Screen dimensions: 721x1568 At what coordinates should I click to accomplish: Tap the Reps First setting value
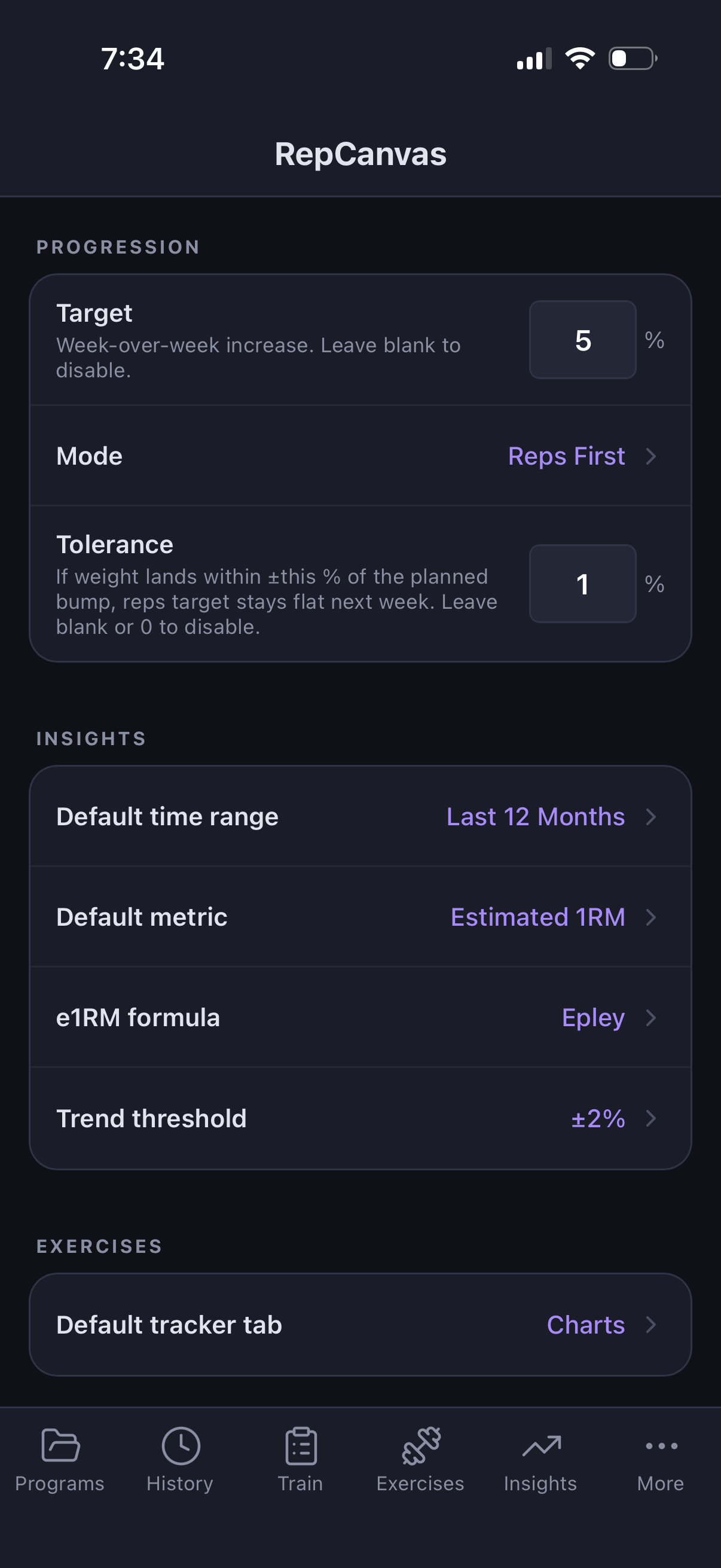click(566, 456)
